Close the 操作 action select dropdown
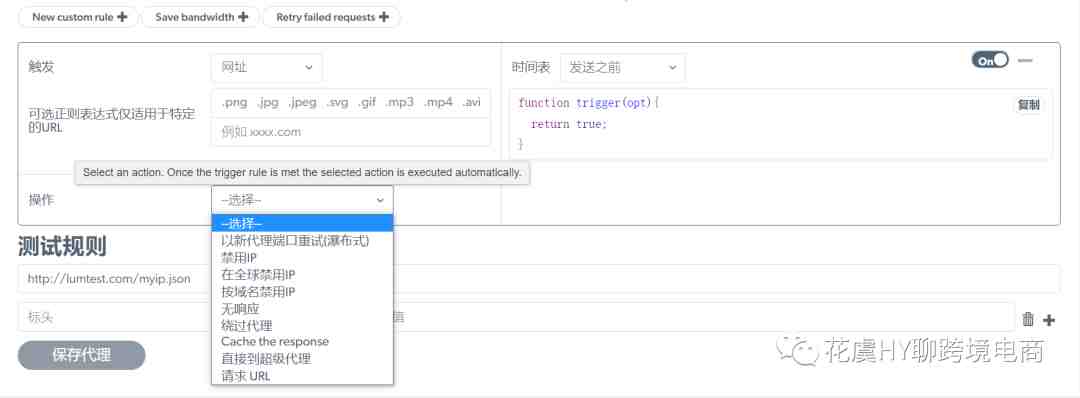1080x398 pixels. tap(302, 200)
